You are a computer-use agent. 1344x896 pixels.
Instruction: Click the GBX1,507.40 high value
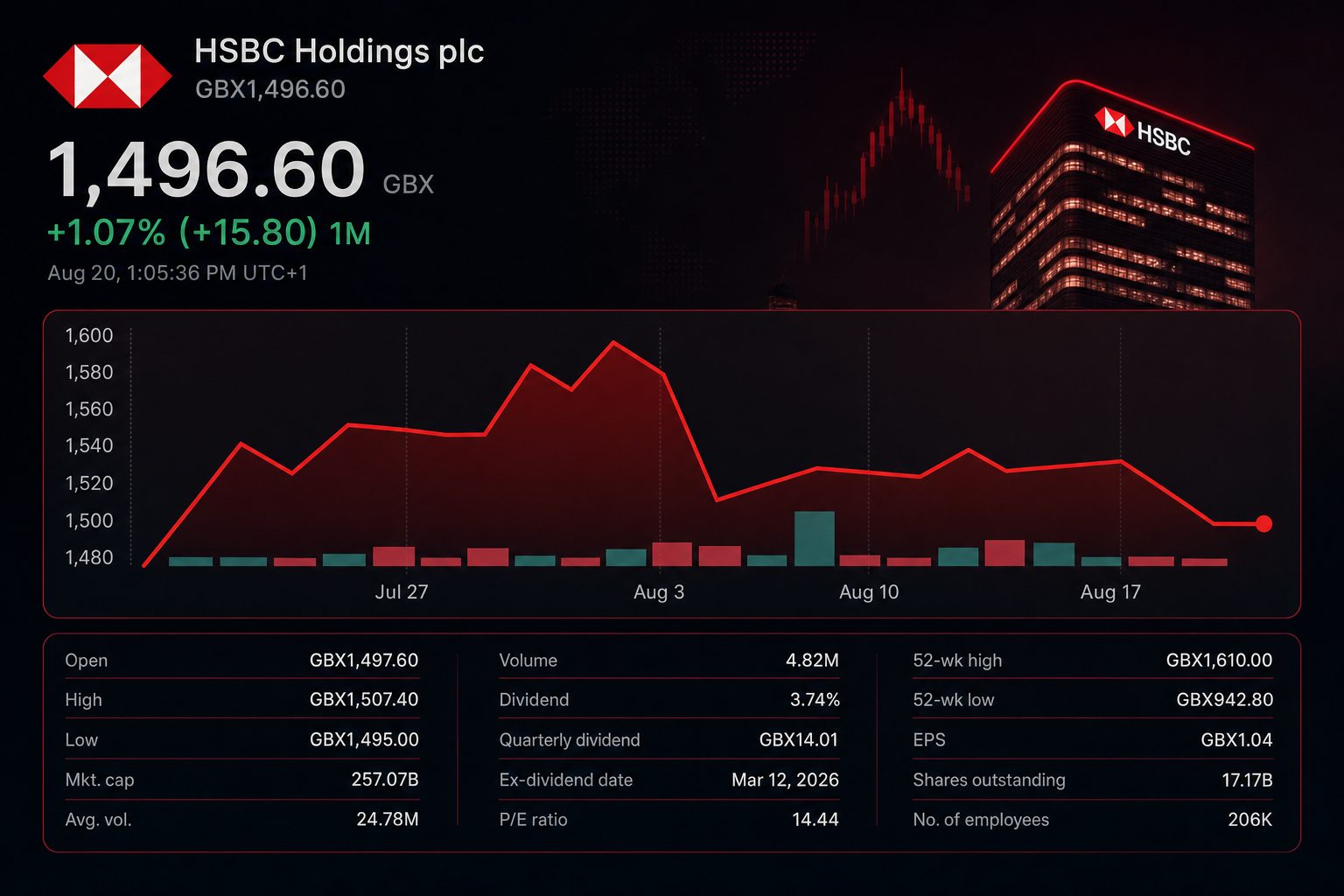pos(364,700)
